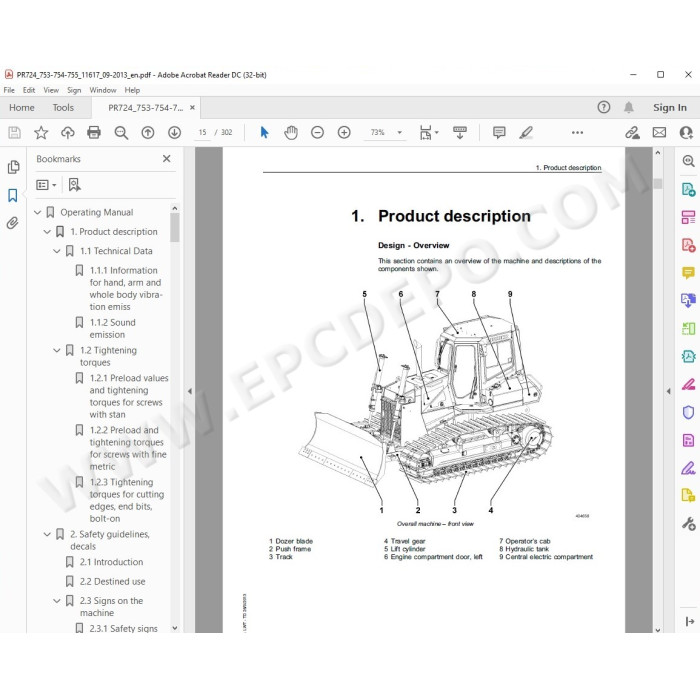Print the document
Viewport: 700px width, 700px height.
click(x=94, y=133)
